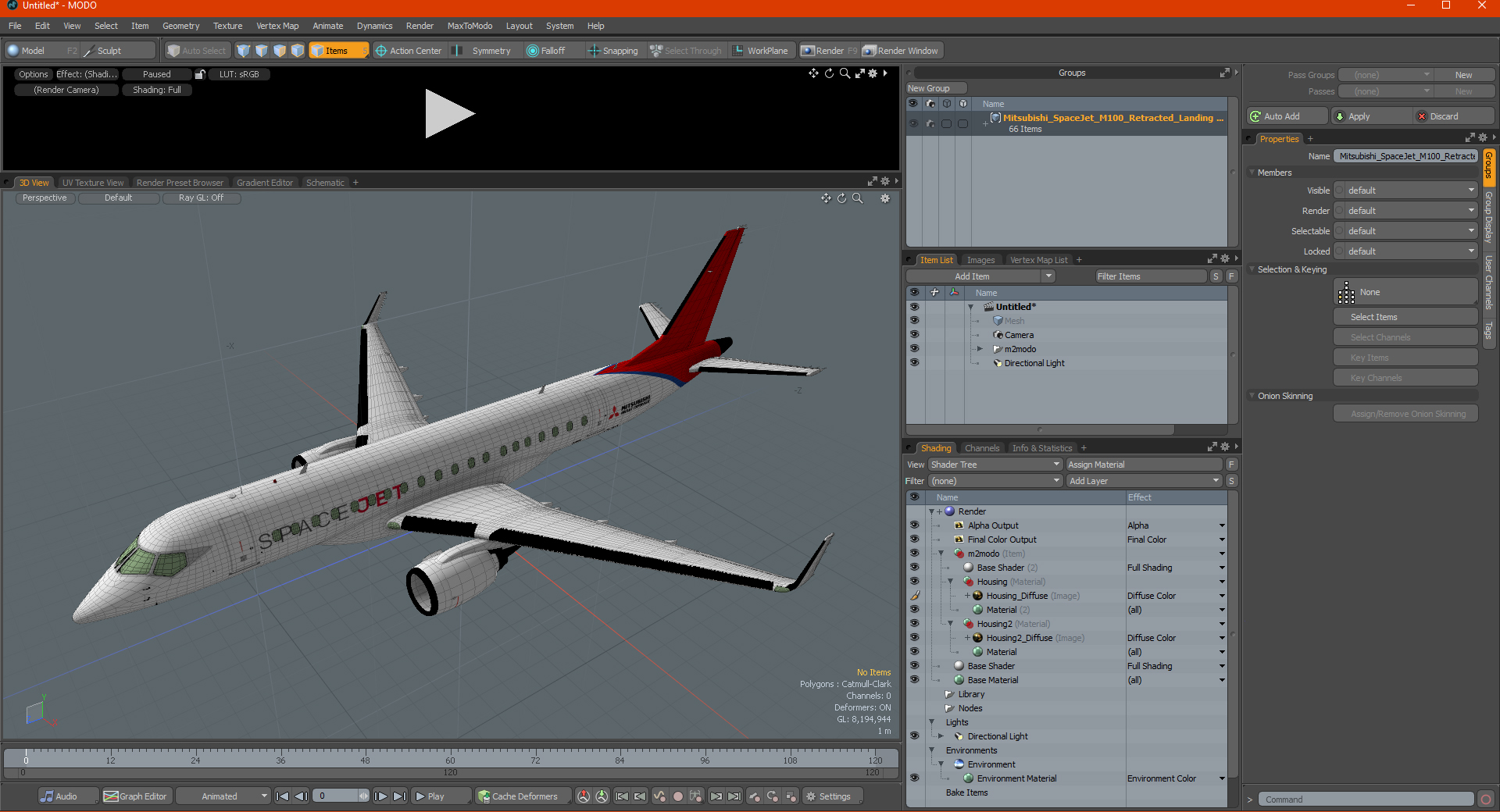Open the MaxToModo menu
1500x812 pixels.
pos(470,26)
